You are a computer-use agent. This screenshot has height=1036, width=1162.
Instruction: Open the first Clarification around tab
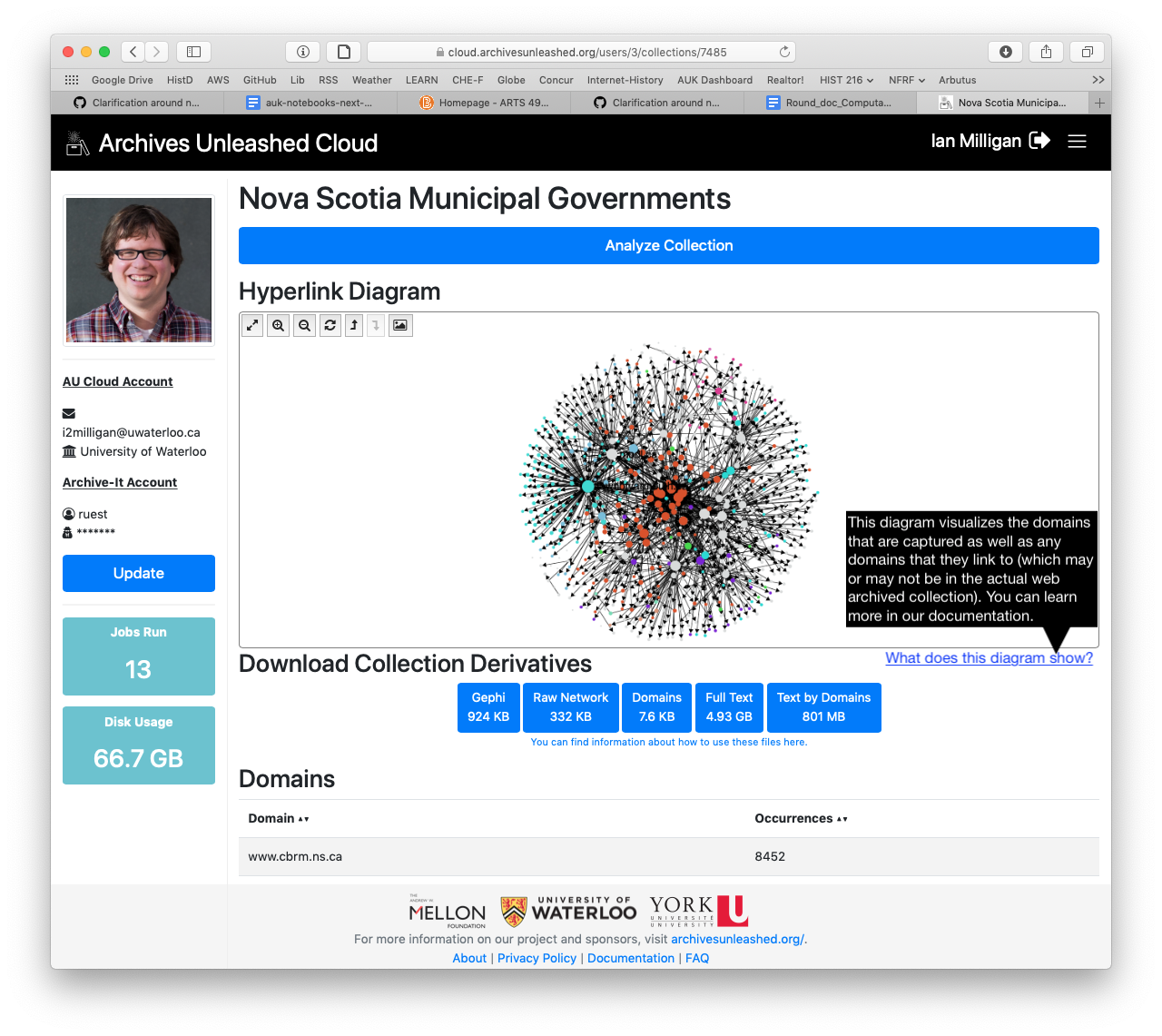point(137,103)
